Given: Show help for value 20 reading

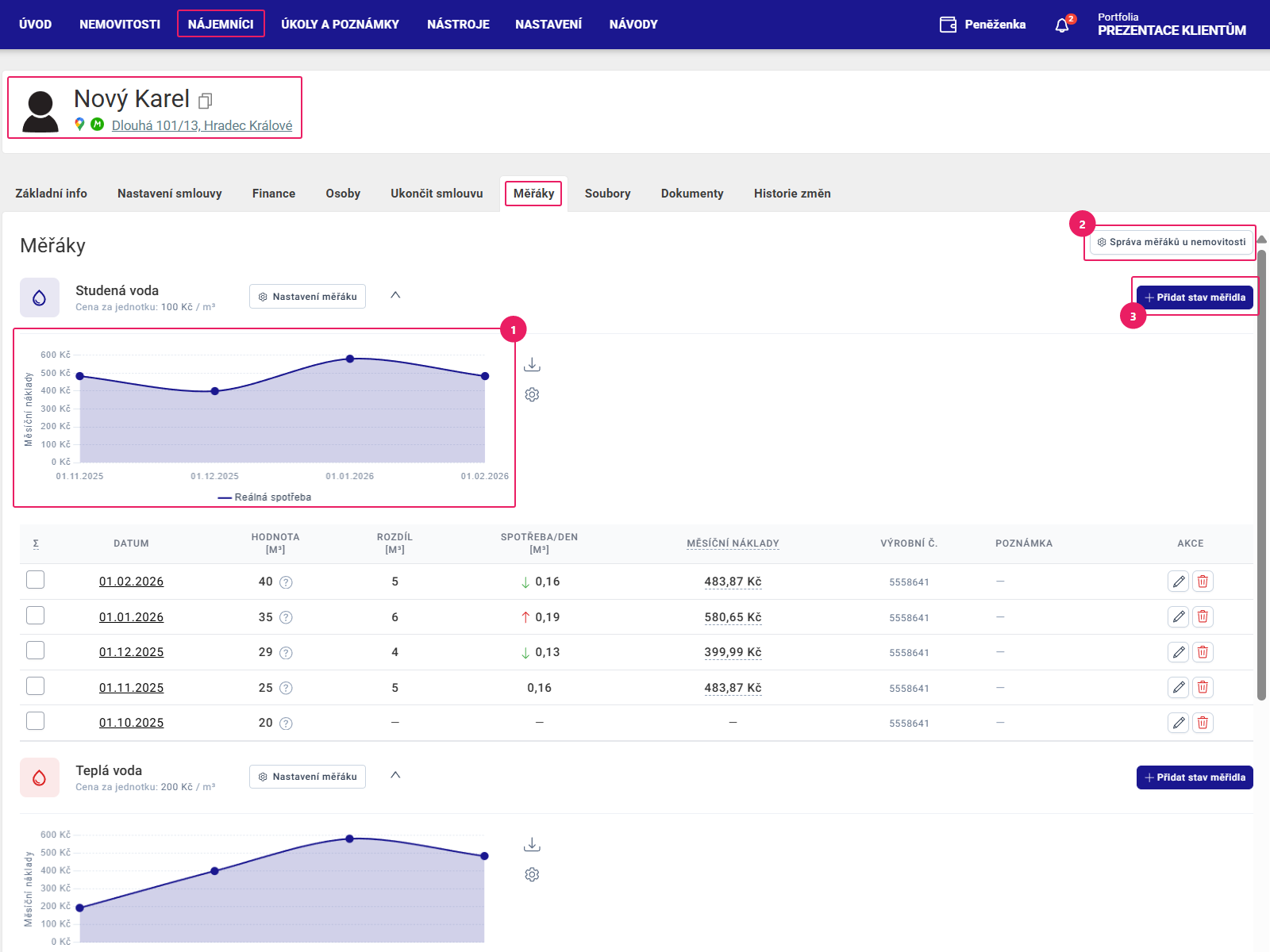Looking at the screenshot, I should [x=287, y=724].
